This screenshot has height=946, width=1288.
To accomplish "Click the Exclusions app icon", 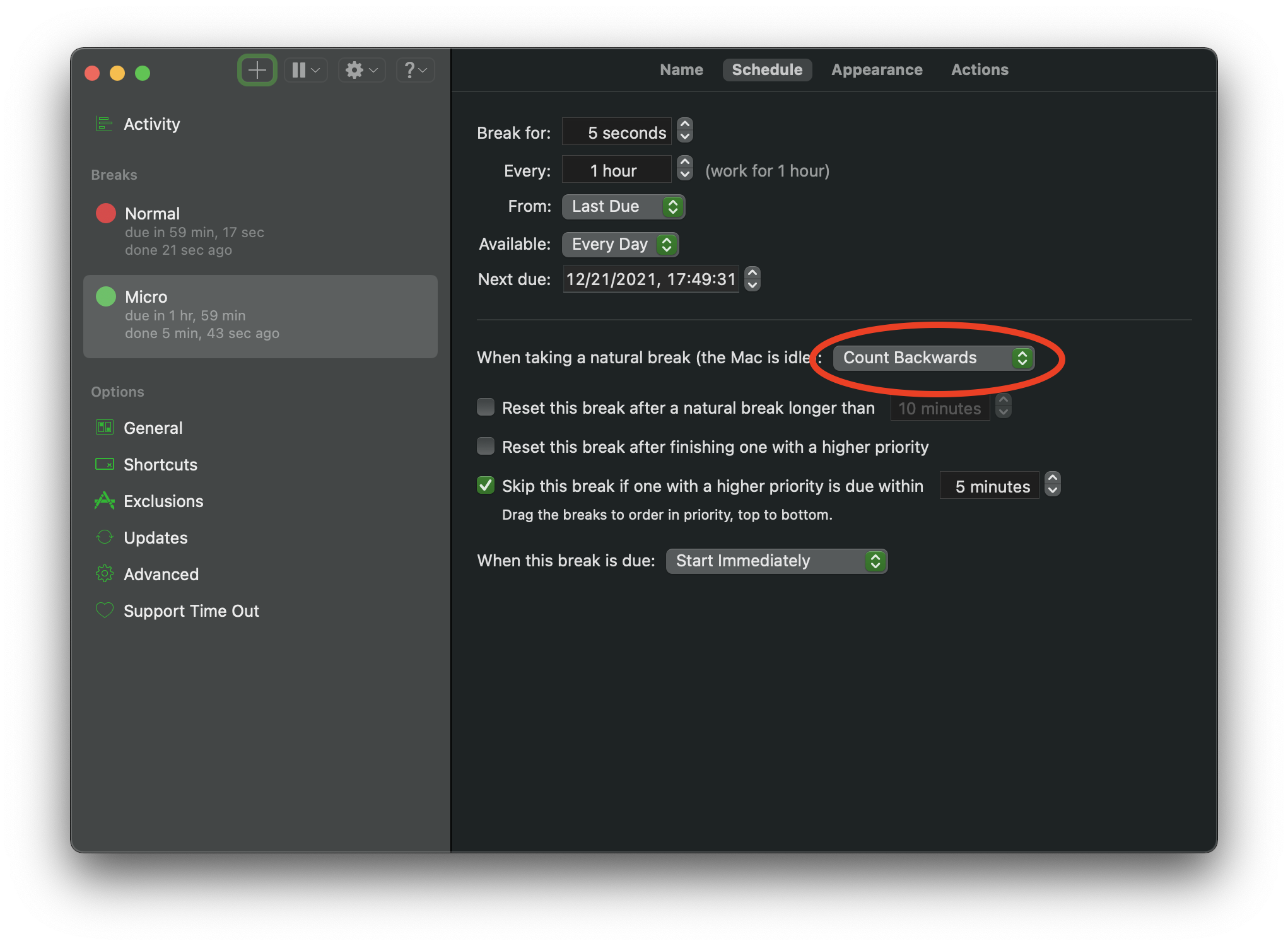I will pos(104,501).
